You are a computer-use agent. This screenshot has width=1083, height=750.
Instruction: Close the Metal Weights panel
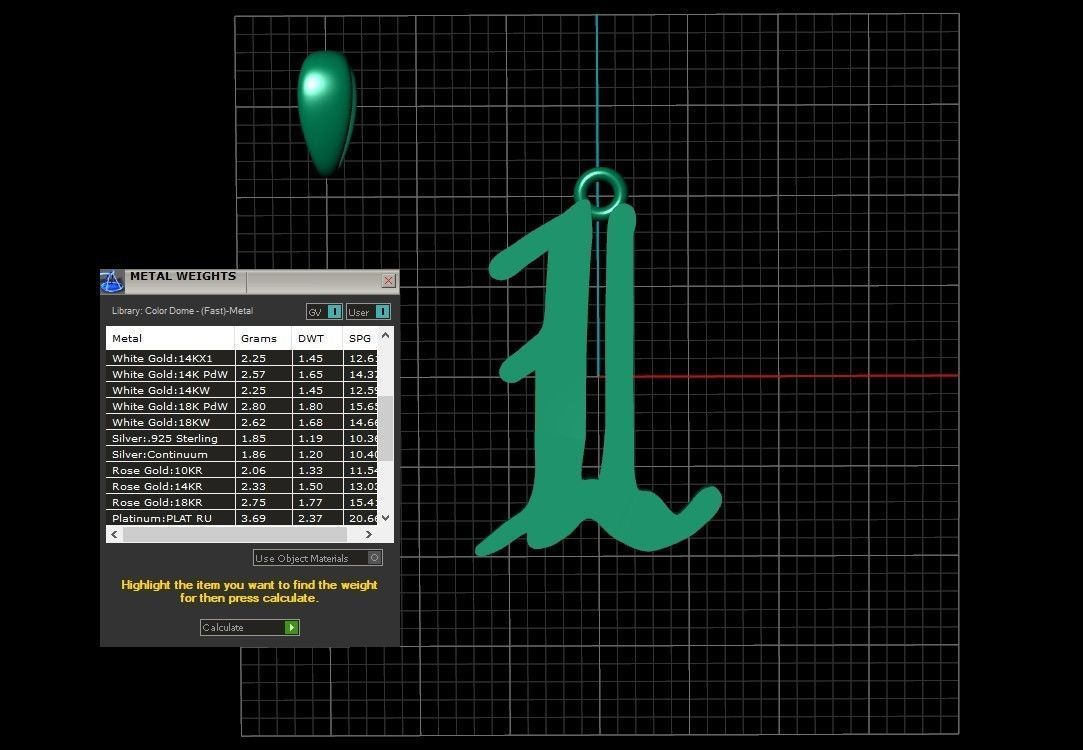pos(388,280)
